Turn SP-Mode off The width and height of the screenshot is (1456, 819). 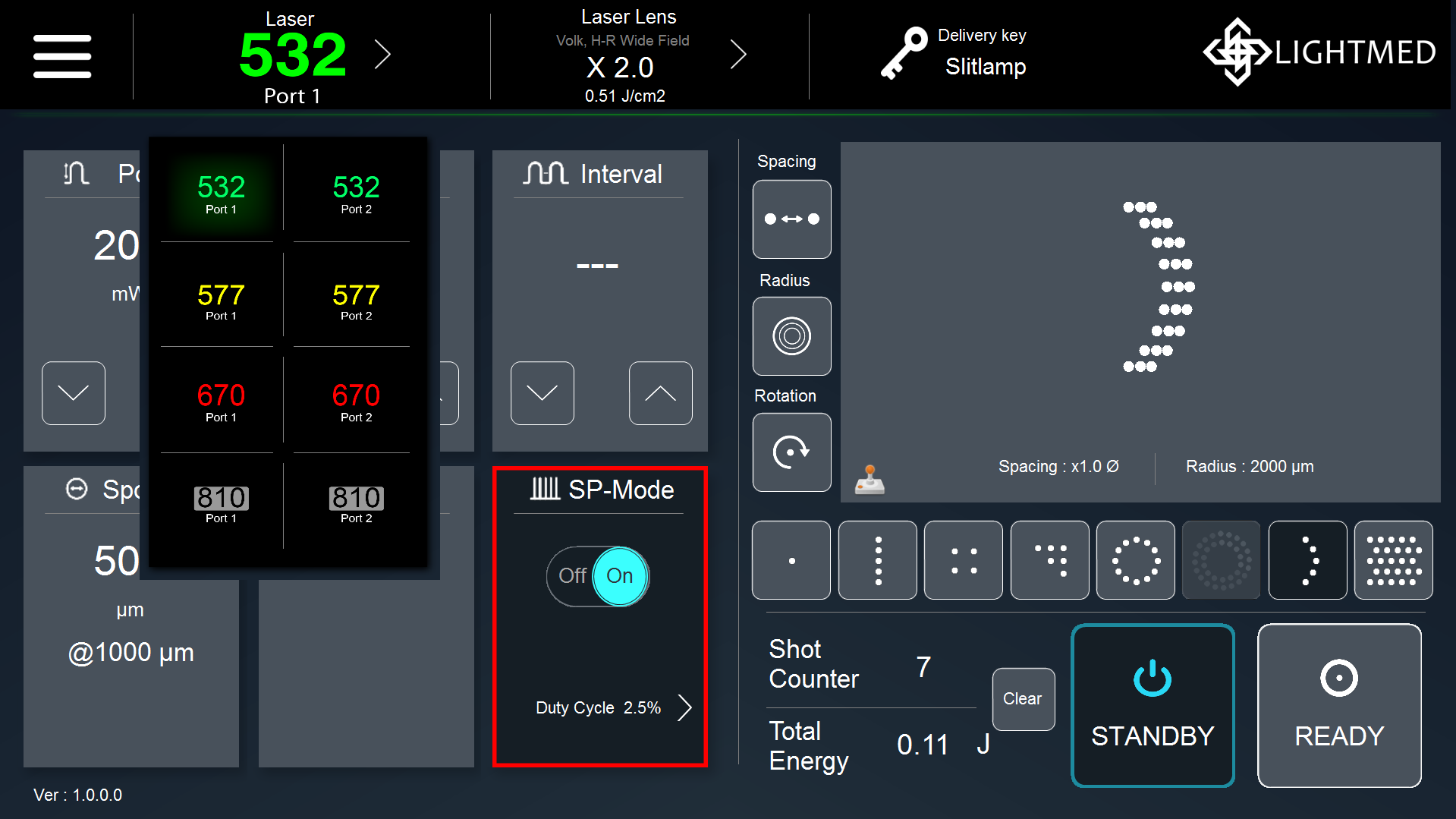(574, 576)
